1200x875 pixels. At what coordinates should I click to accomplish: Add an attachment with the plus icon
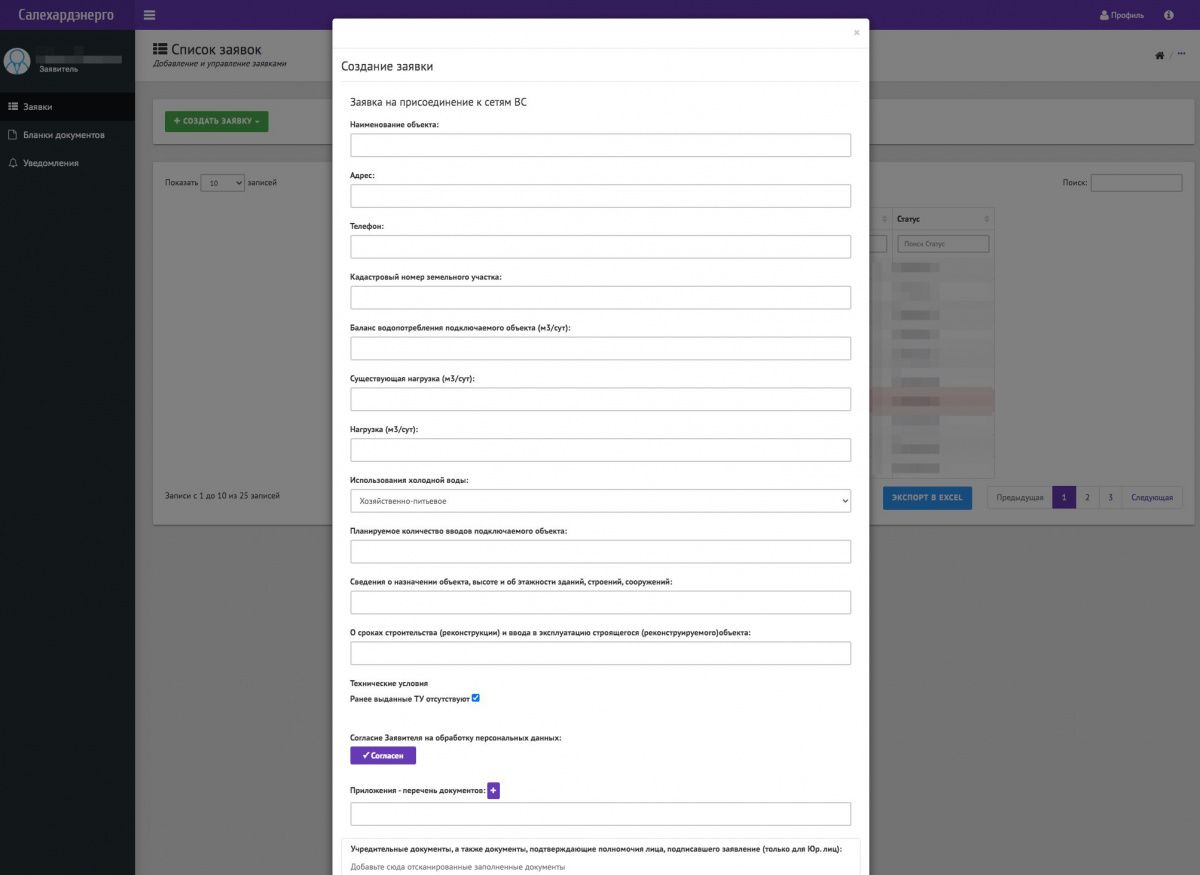(493, 790)
